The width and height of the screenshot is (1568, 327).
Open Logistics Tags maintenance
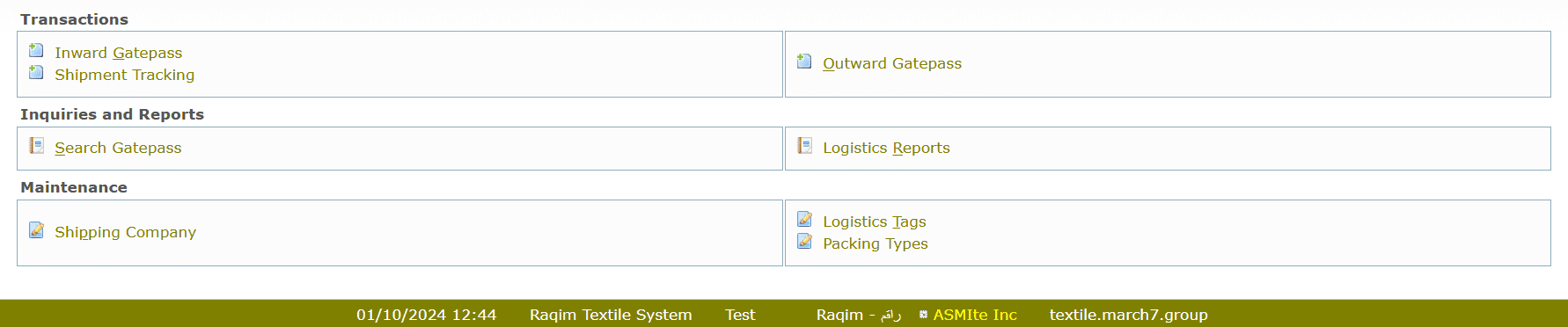tap(874, 222)
